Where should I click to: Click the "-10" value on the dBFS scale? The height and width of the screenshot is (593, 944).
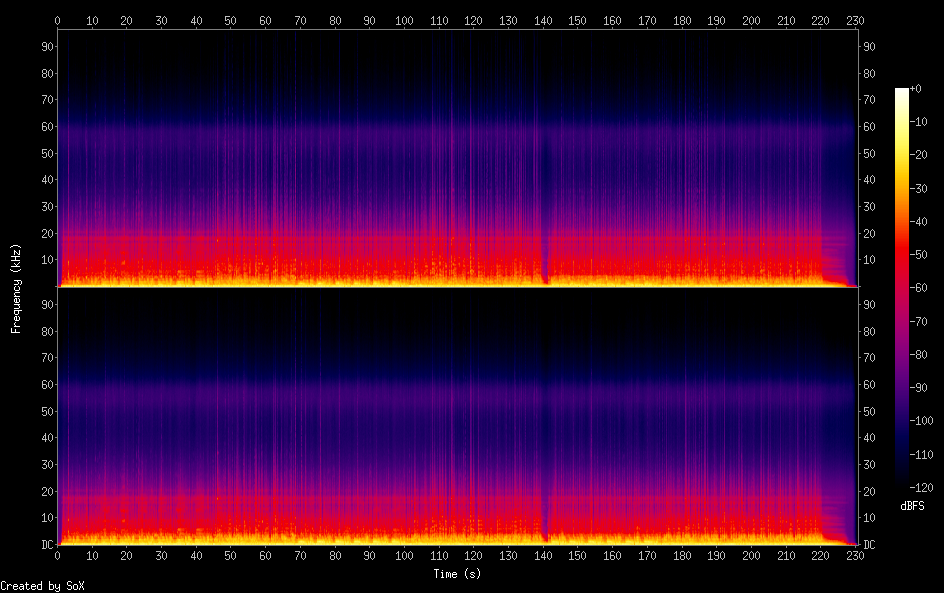click(x=918, y=122)
